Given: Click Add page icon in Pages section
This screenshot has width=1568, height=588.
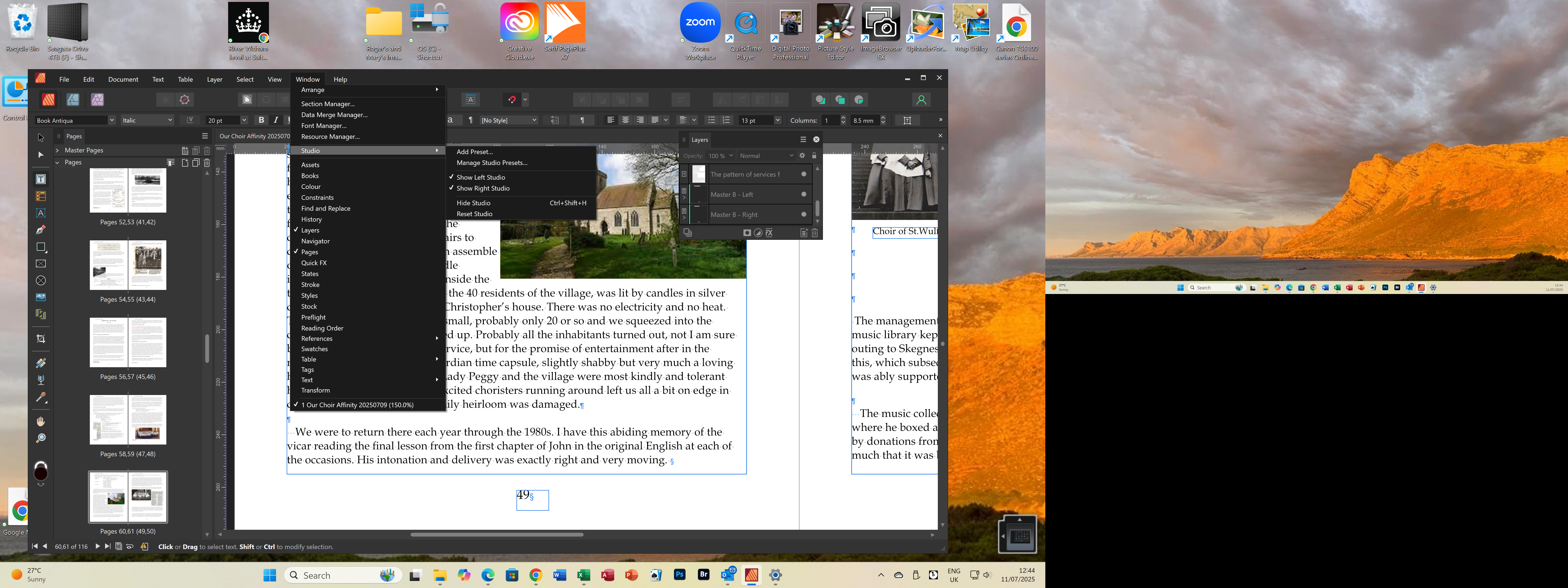Looking at the screenshot, I should pos(185,163).
